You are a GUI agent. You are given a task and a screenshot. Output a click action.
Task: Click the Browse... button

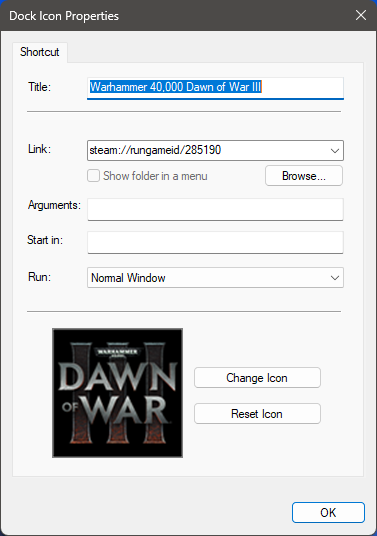point(304,176)
